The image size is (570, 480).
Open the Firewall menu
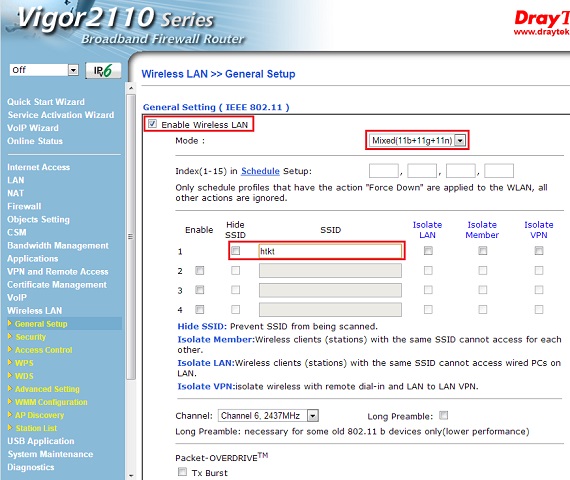click(x=24, y=207)
